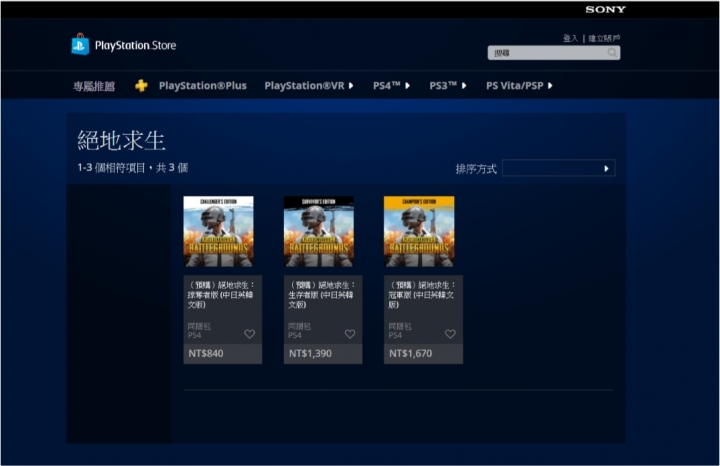Open the 排序方式 sort dropdown
The image size is (720, 466).
click(x=559, y=168)
